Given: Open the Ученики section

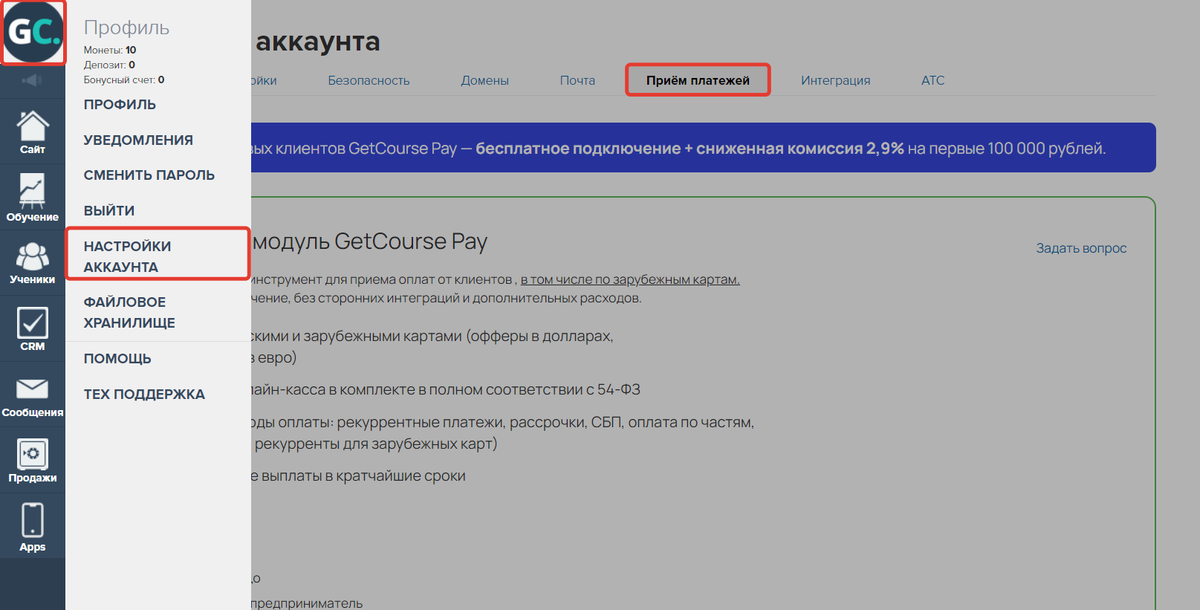Looking at the screenshot, I should [x=33, y=263].
